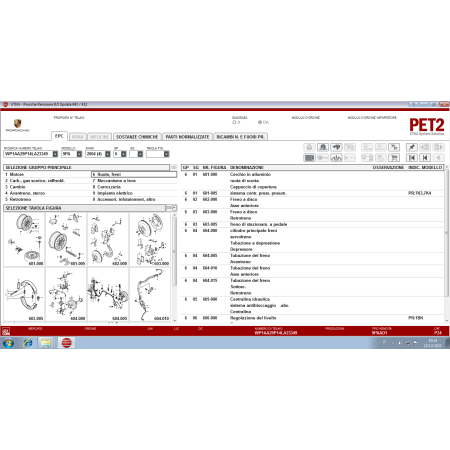Select main group '4 Avantreno, sterzo'
The width and height of the screenshot is (450, 450).
tap(47, 193)
